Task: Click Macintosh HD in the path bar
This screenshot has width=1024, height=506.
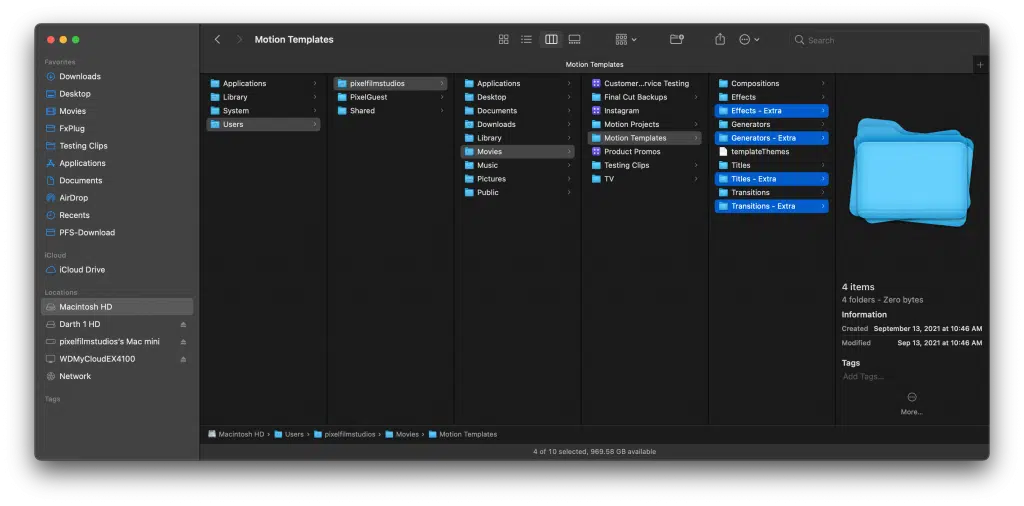Action: pos(236,434)
